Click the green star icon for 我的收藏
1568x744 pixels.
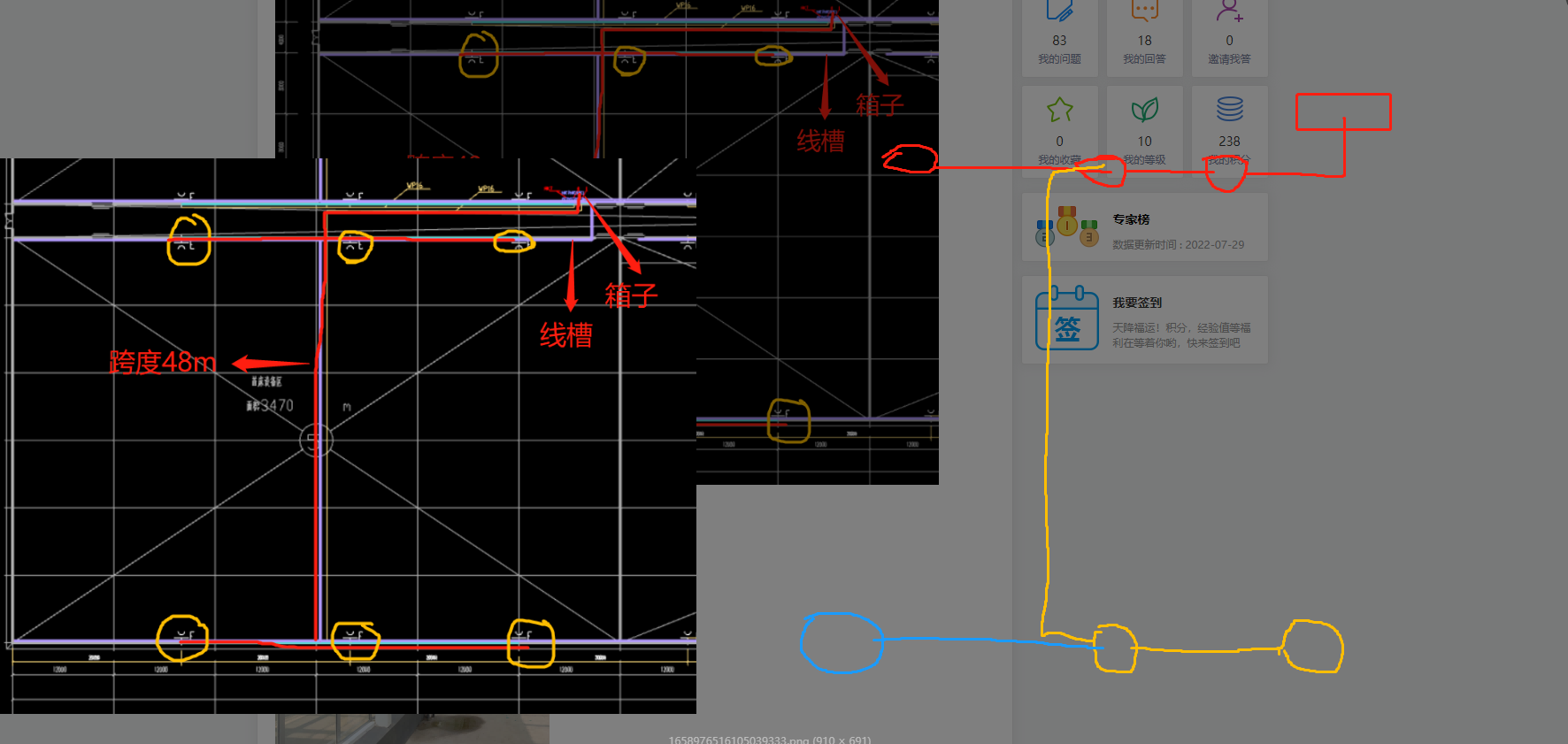pyautogui.click(x=1060, y=110)
